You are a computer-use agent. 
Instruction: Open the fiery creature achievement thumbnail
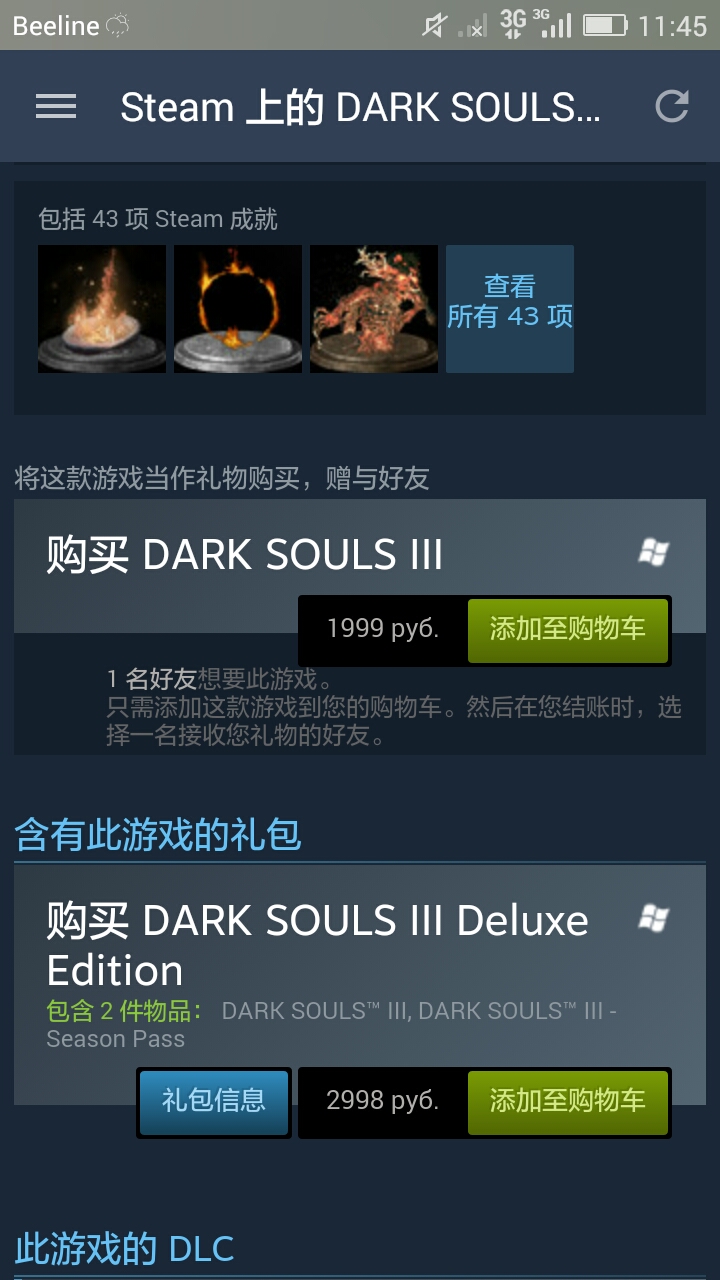pyautogui.click(x=374, y=309)
